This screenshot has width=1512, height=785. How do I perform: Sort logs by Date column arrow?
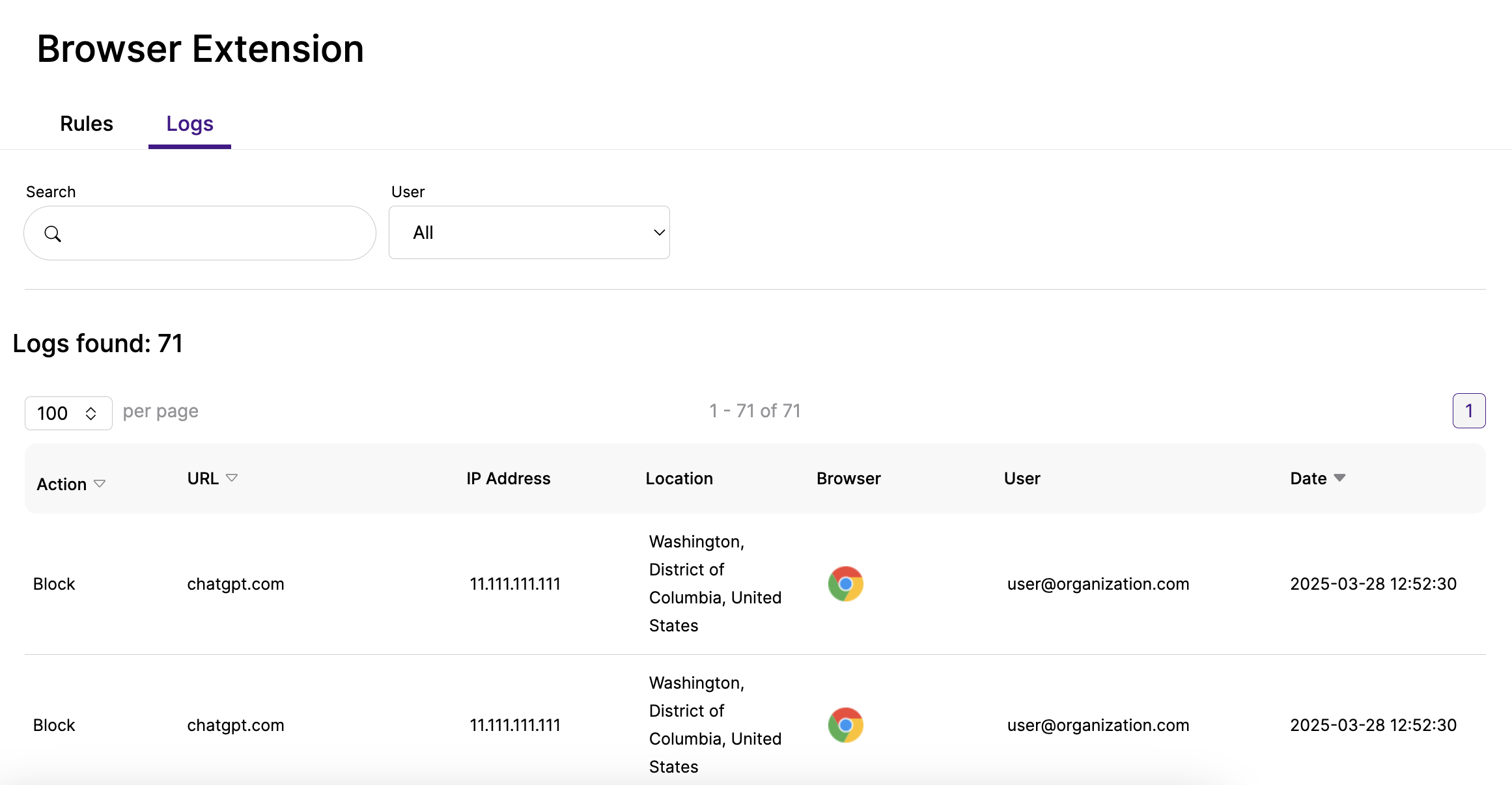pos(1339,478)
